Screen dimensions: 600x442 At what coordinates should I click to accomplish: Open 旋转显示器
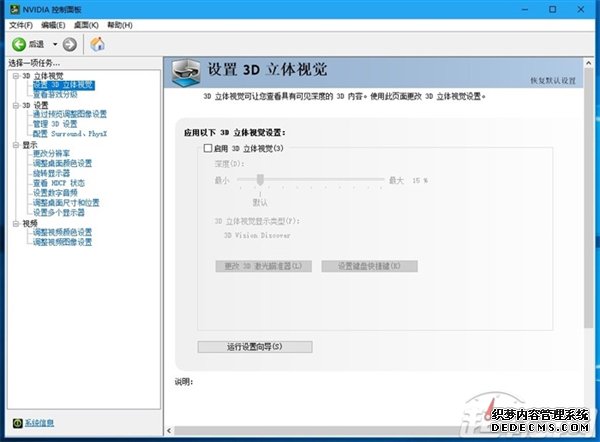click(51, 173)
